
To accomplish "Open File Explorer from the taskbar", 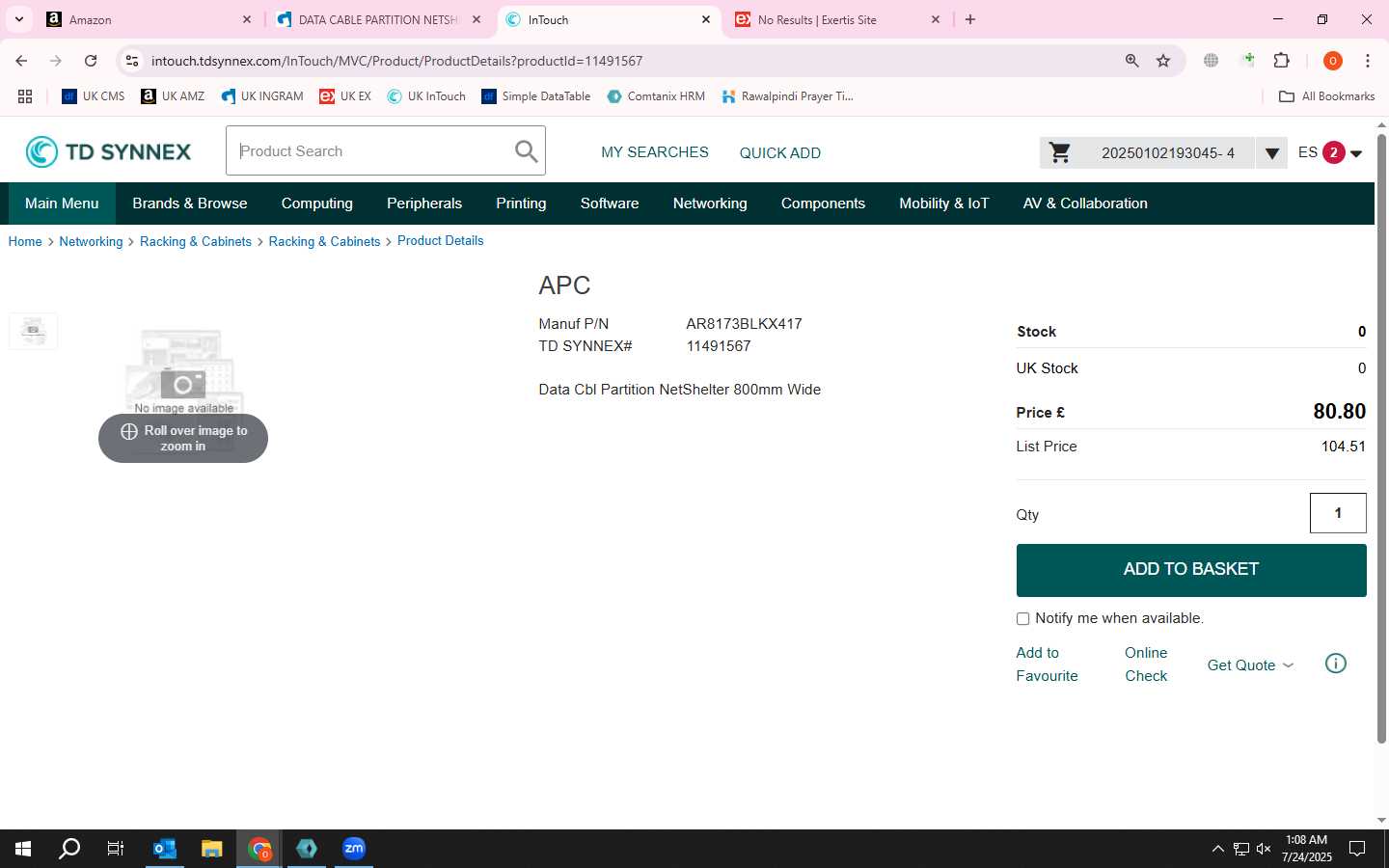I will tap(212, 849).
